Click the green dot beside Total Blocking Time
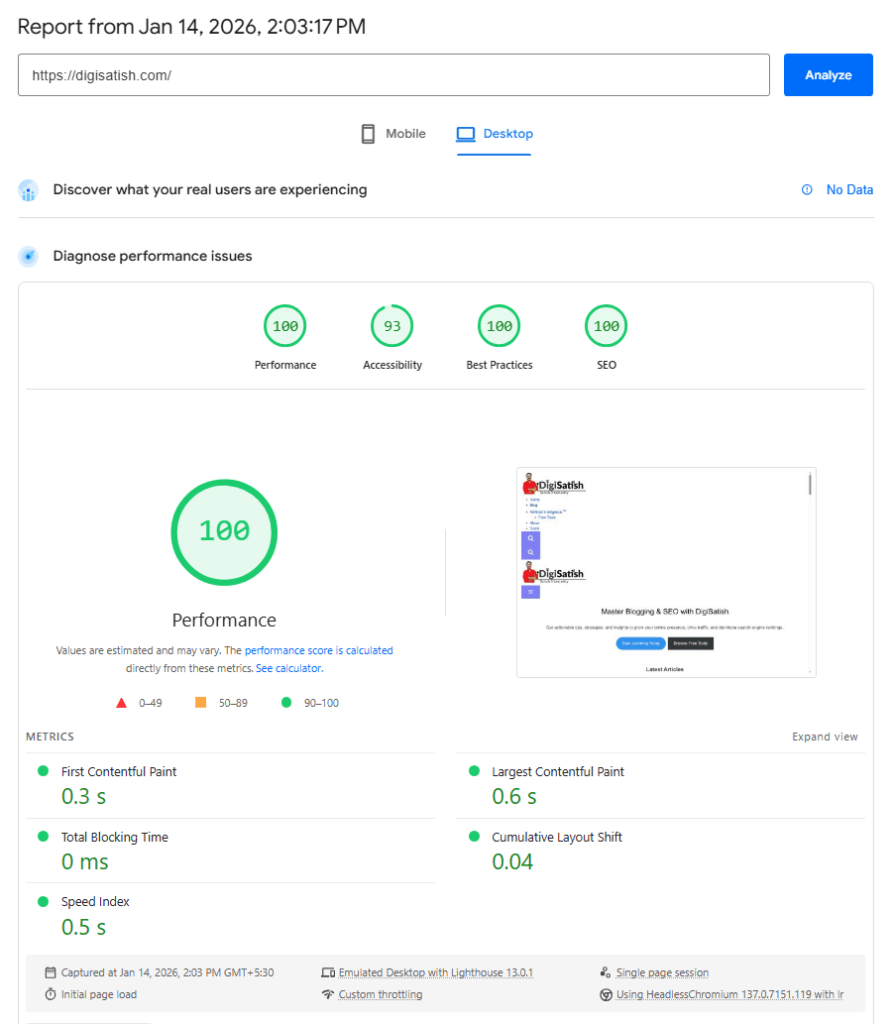Image resolution: width=893 pixels, height=1024 pixels. coord(43,837)
